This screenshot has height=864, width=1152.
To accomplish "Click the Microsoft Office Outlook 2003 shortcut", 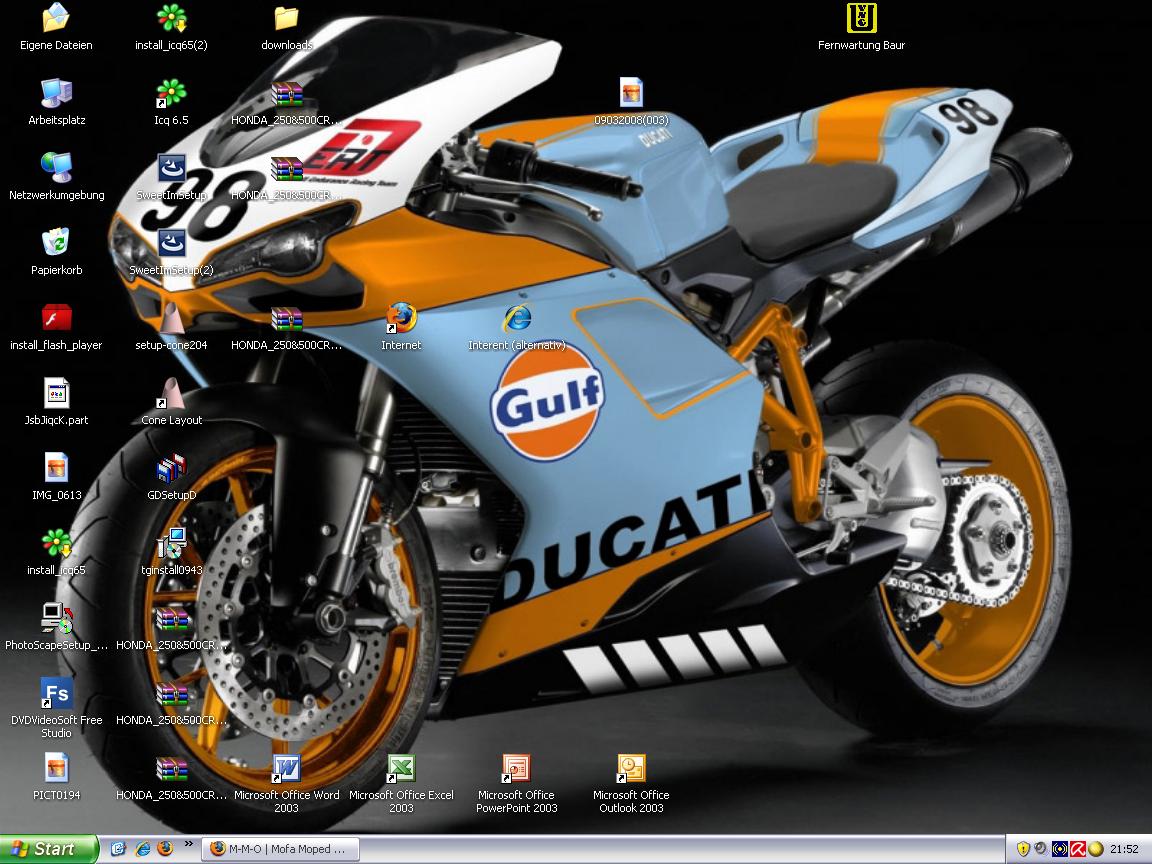I will (631, 769).
